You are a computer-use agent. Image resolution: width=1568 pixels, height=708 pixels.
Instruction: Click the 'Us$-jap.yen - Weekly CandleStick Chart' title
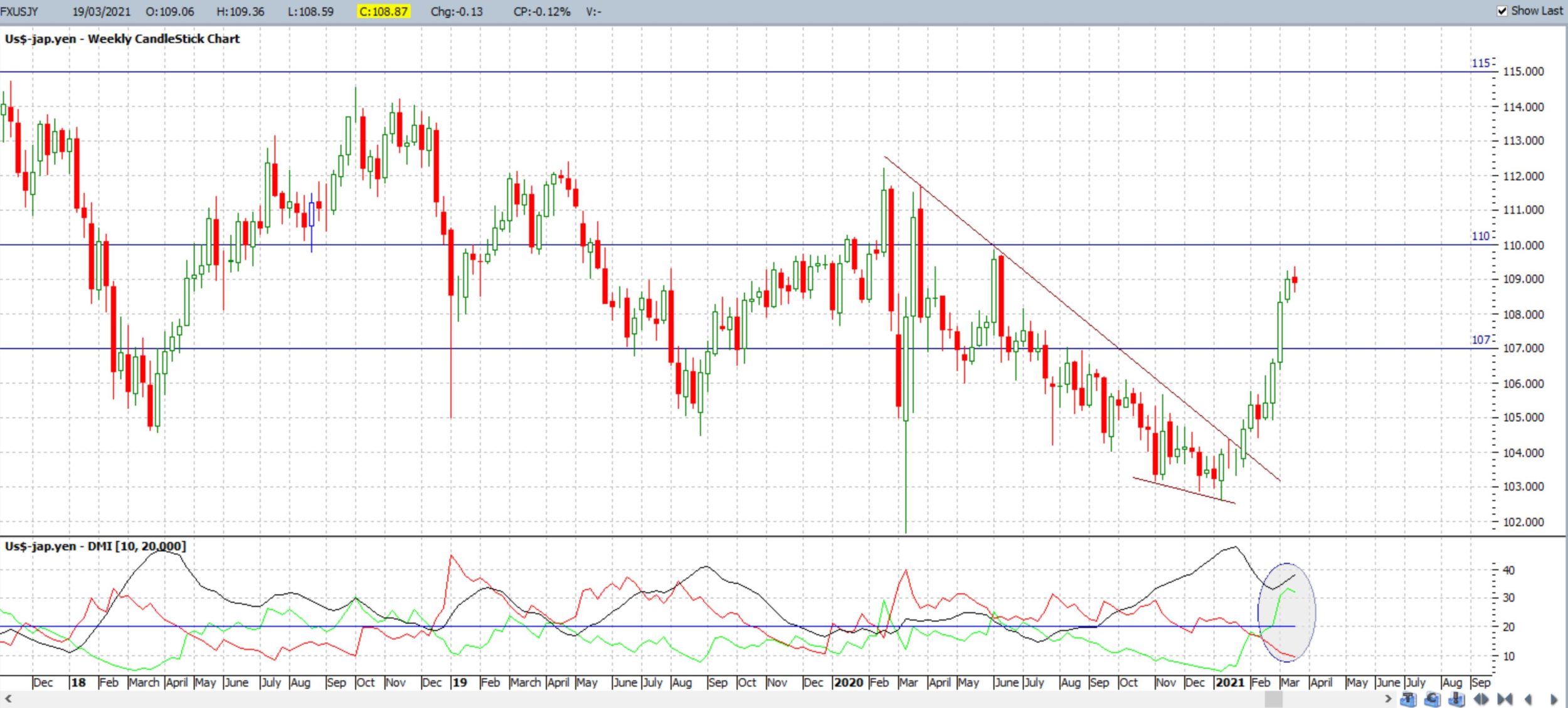pyautogui.click(x=122, y=39)
